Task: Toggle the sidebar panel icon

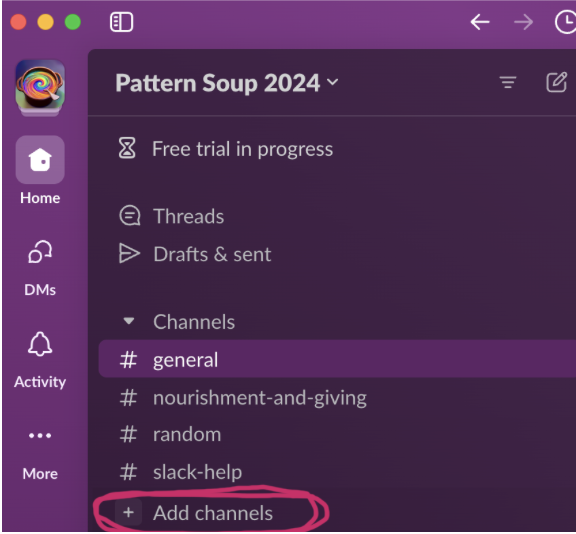Action: tap(121, 22)
